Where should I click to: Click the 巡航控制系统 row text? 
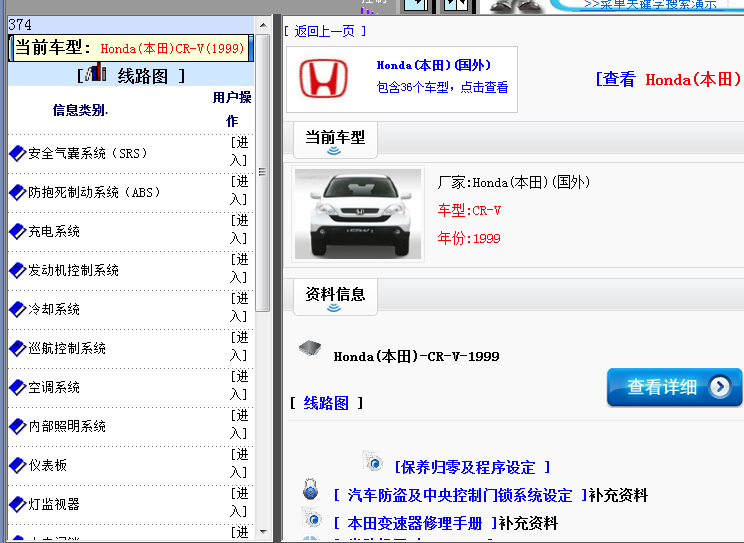pos(66,348)
